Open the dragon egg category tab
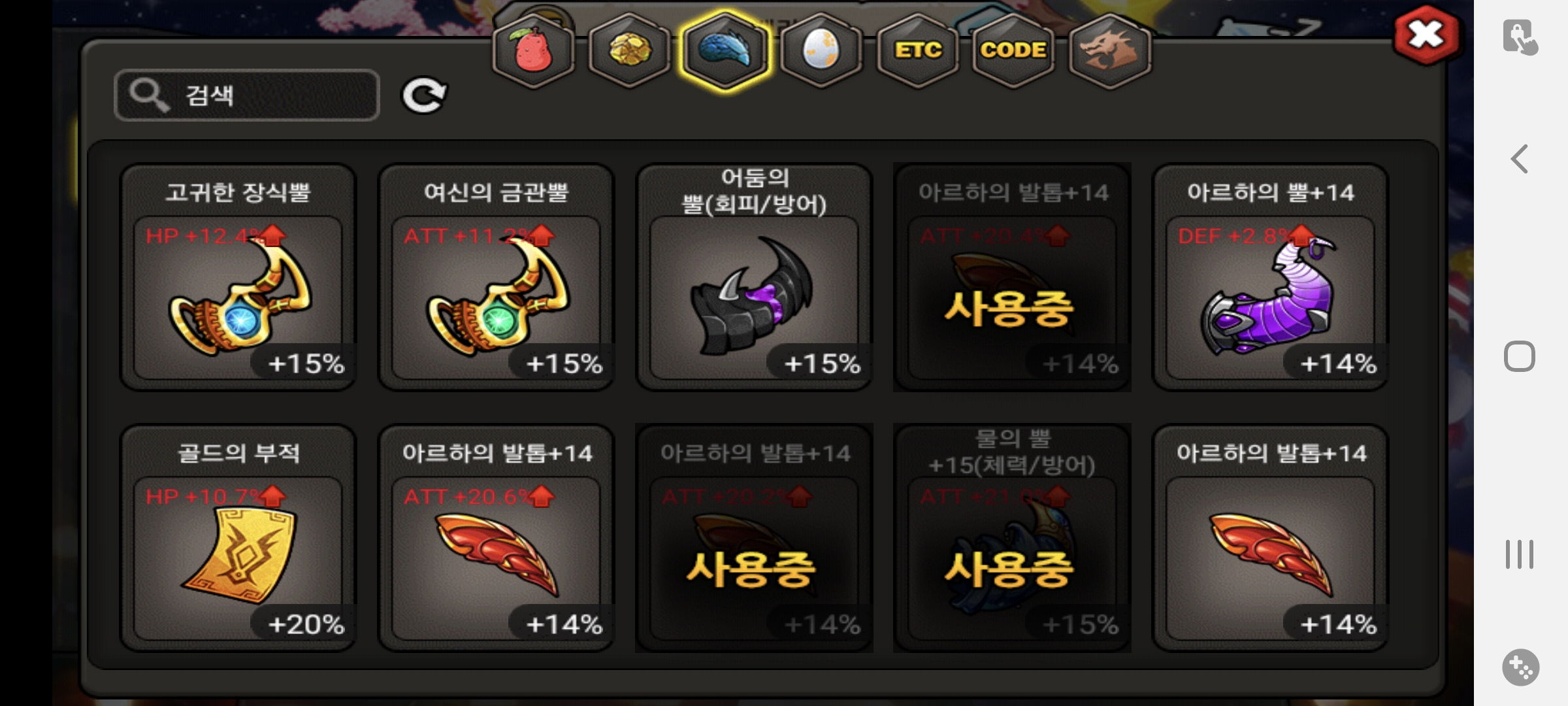Viewport: 1568px width, 706px height. point(821,51)
